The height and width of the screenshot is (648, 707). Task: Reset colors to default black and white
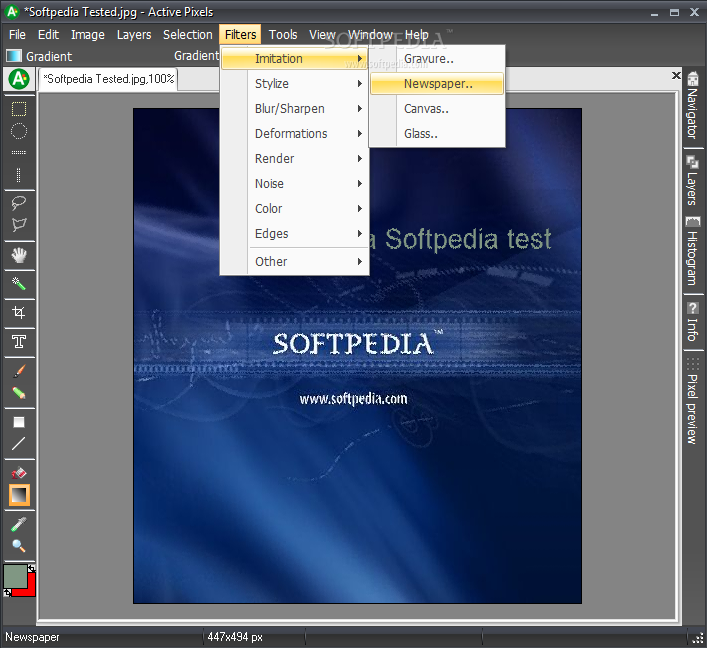coord(7,592)
